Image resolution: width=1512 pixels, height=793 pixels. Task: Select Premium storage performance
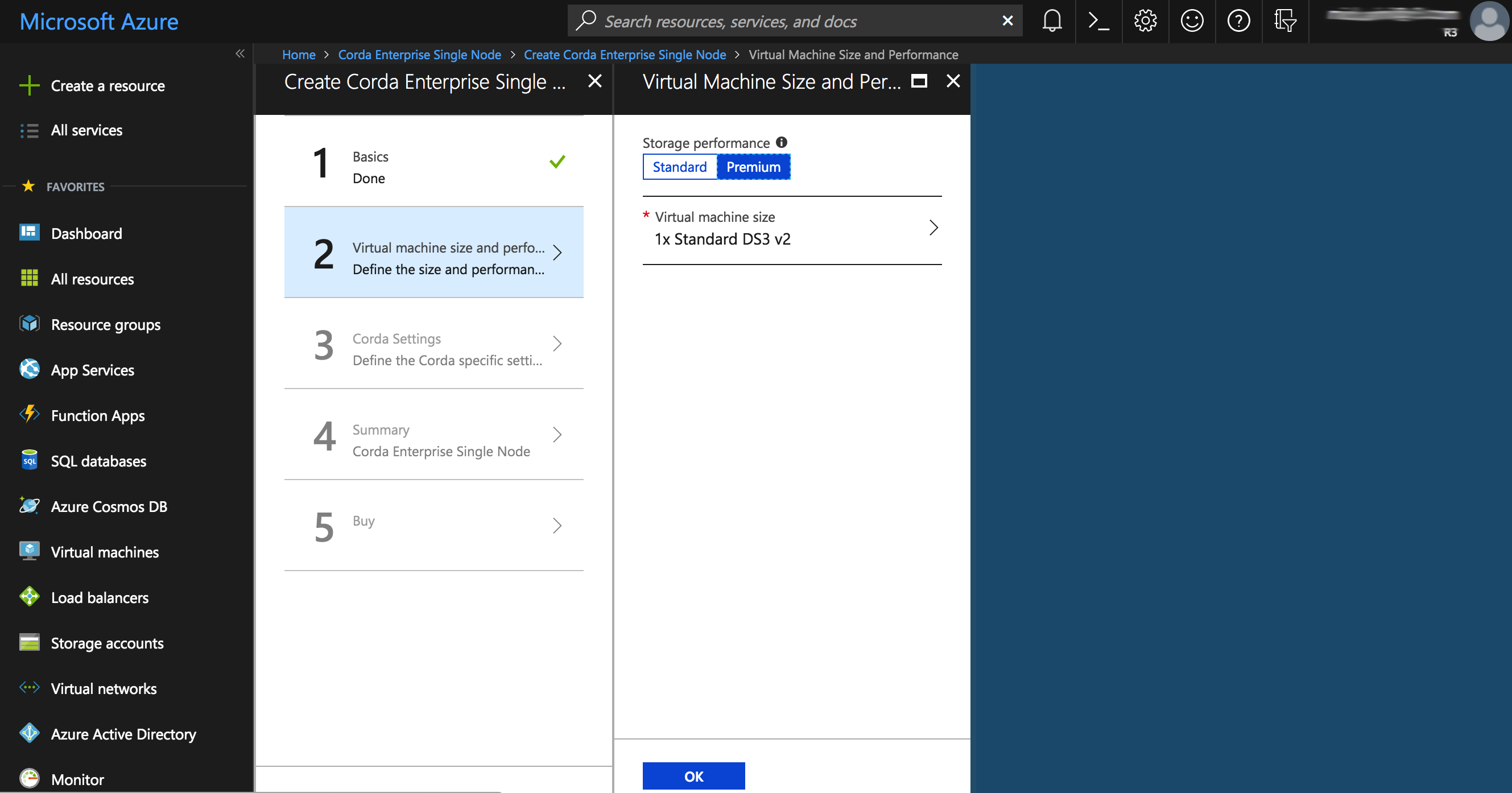pyautogui.click(x=754, y=167)
